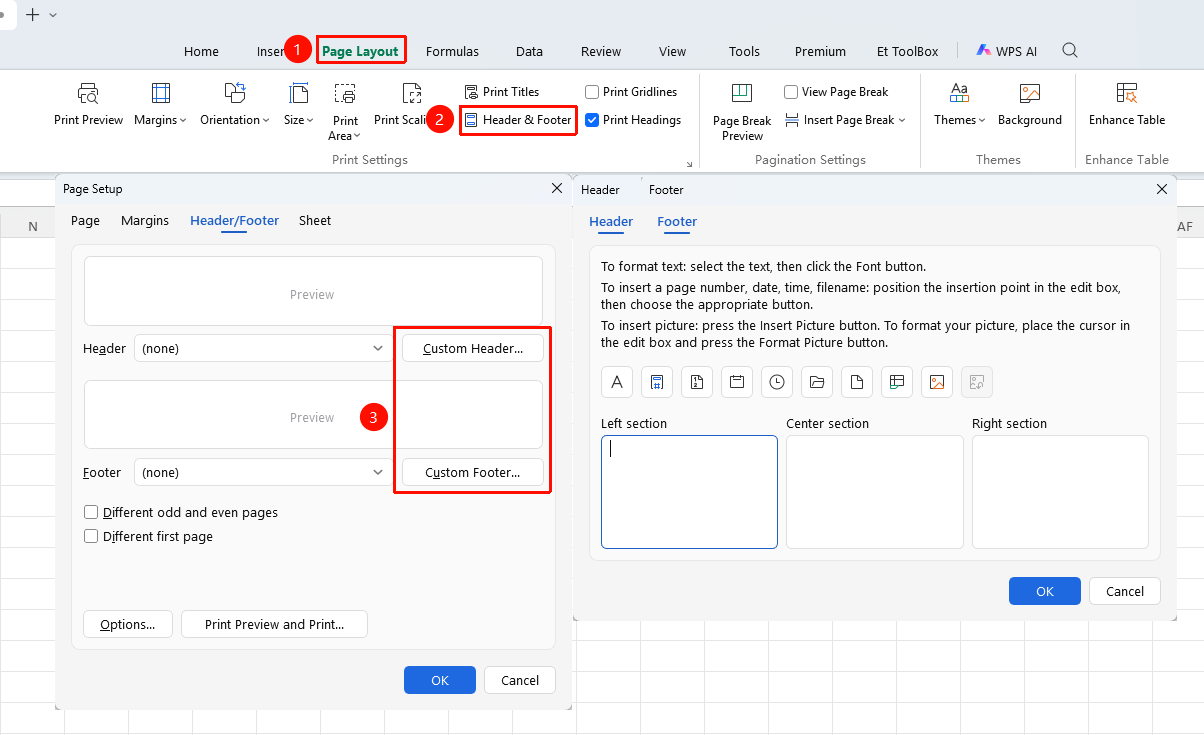Click inside the Center section box
The width and height of the screenshot is (1204, 735).
point(875,492)
